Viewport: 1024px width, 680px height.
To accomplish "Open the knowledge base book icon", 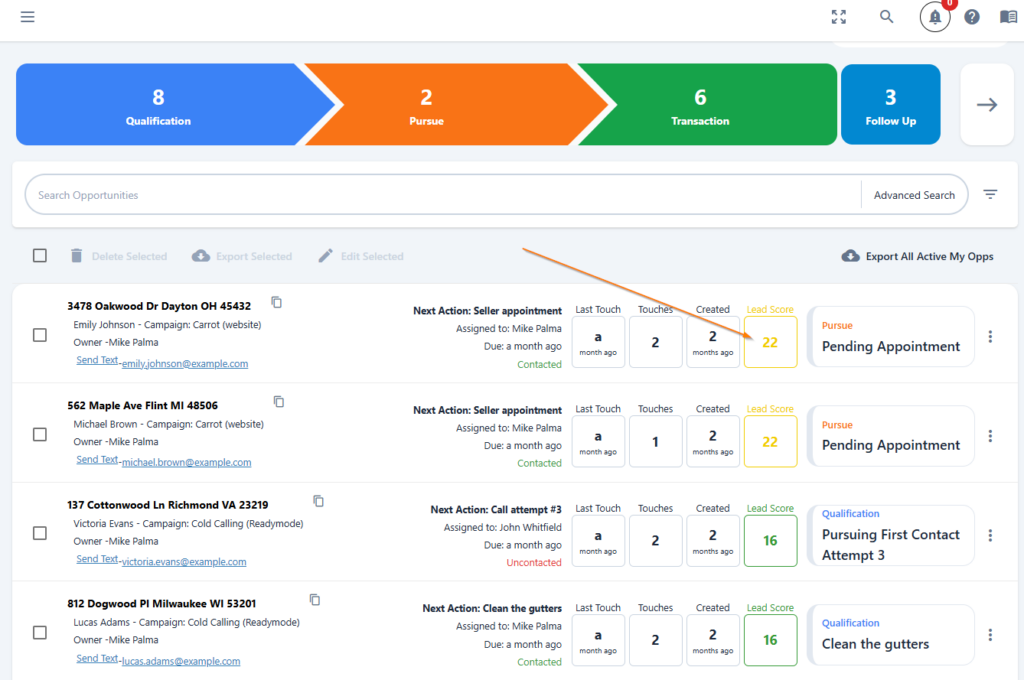I will [x=1008, y=17].
